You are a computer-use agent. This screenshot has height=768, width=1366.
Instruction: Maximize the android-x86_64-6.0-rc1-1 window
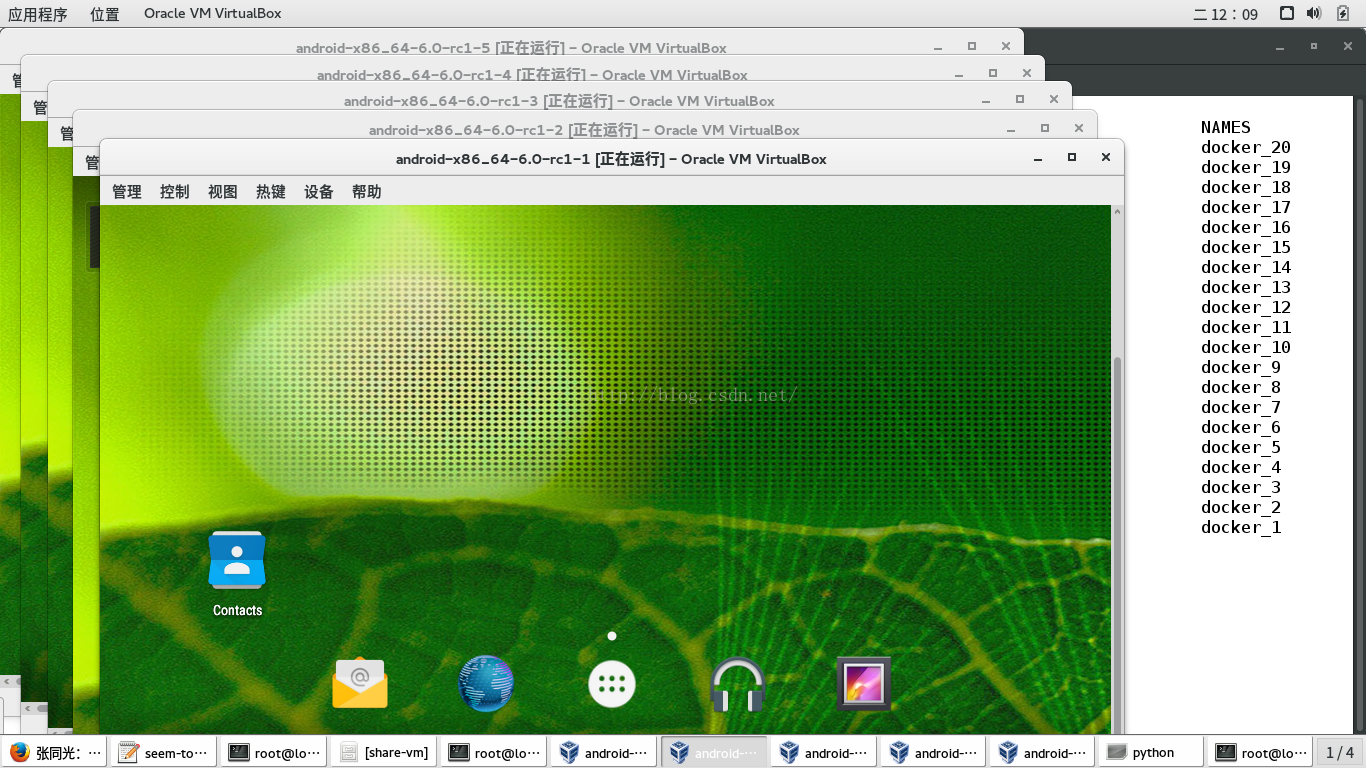[1072, 157]
